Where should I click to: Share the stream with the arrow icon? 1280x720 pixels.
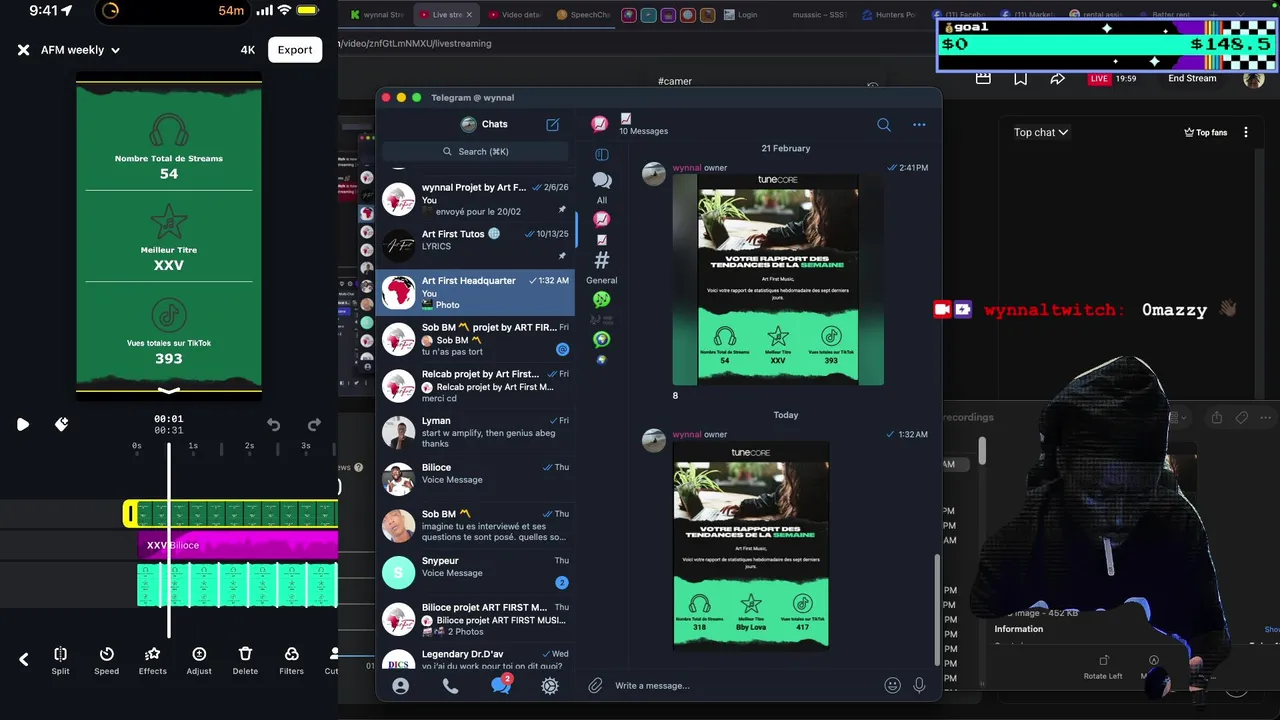[x=1058, y=79]
